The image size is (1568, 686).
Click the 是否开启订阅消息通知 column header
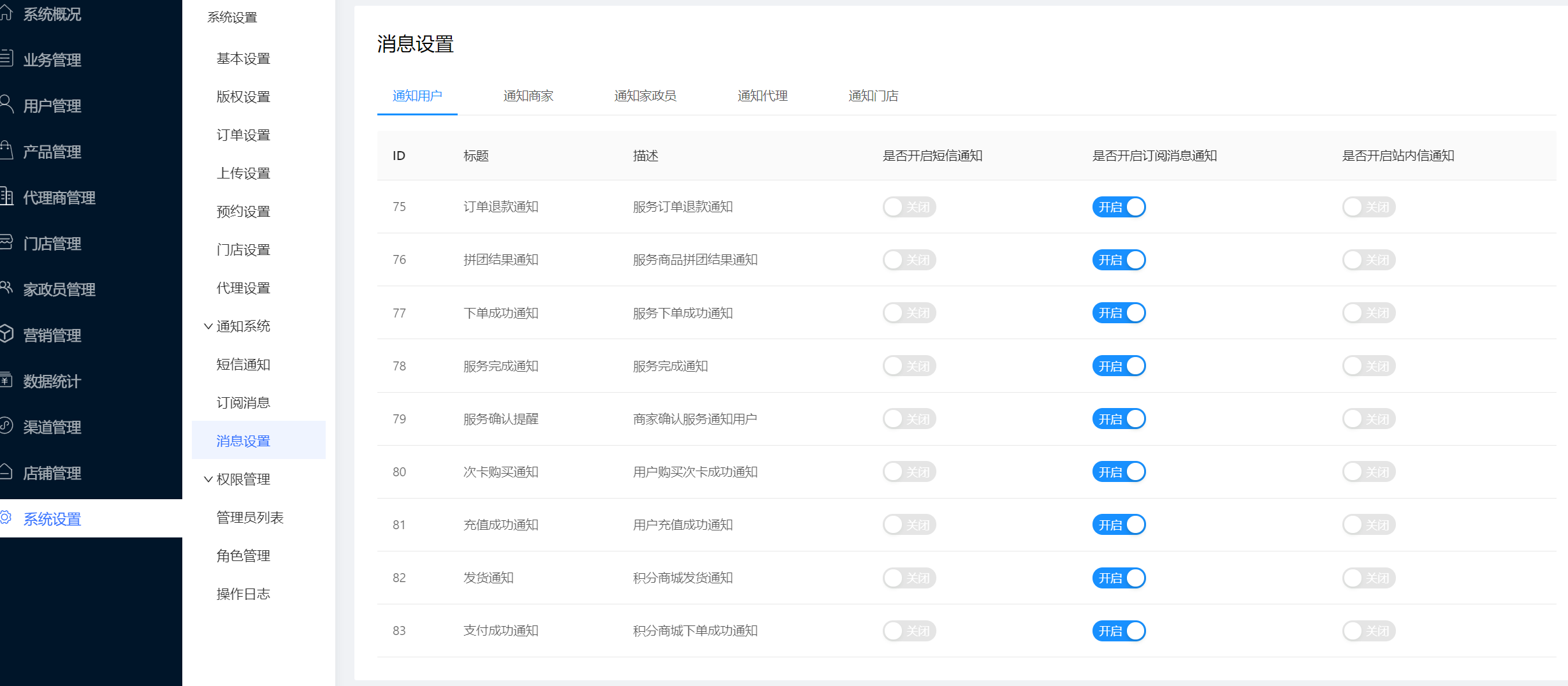click(x=1155, y=156)
